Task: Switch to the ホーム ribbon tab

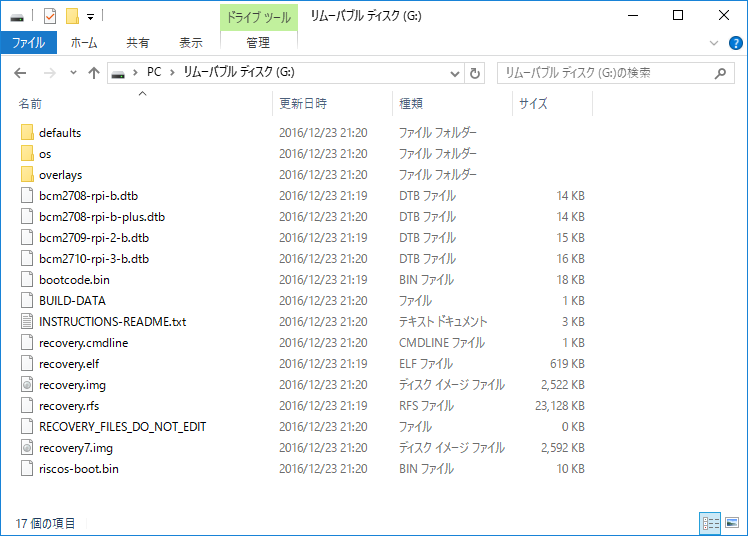Action: click(84, 42)
